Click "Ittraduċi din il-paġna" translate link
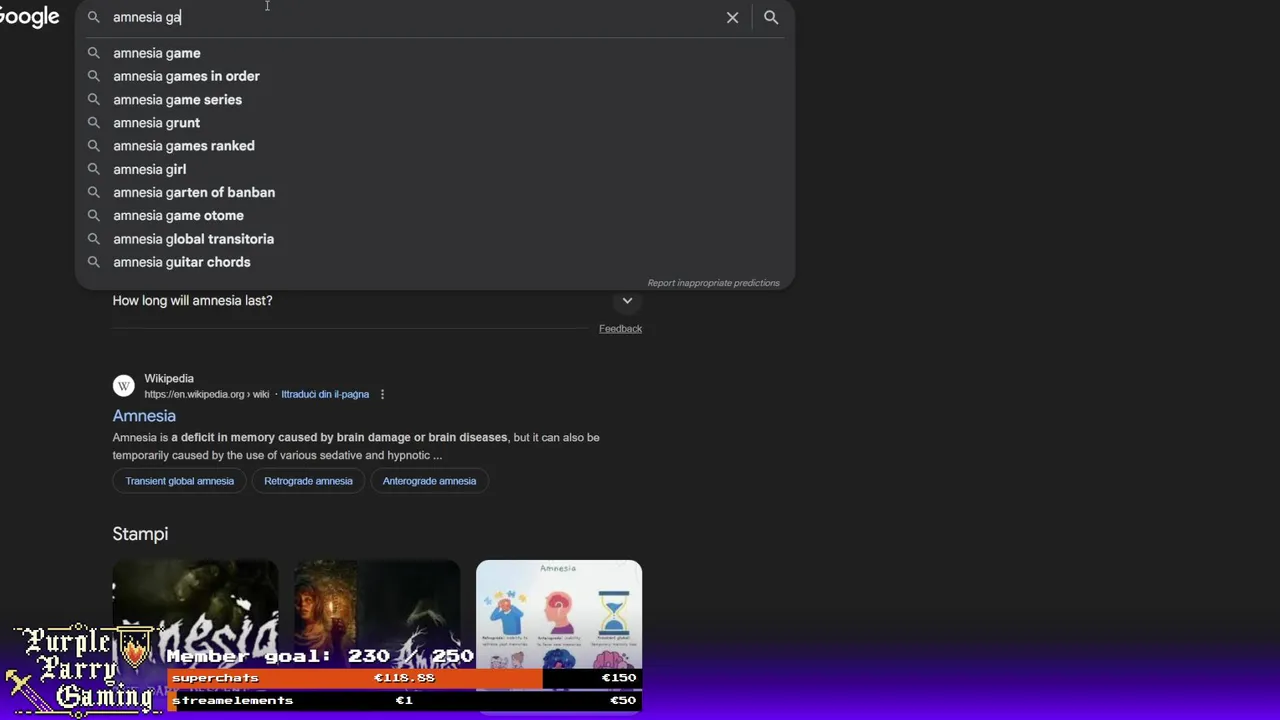Image resolution: width=1280 pixels, height=720 pixels. [325, 394]
